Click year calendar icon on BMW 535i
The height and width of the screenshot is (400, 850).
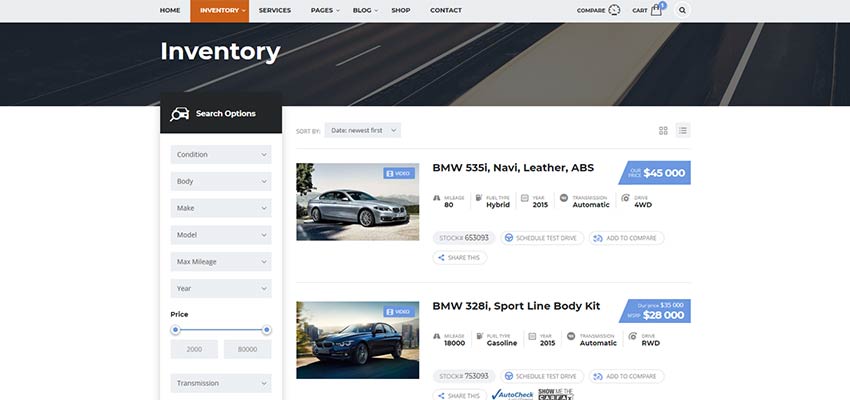[x=524, y=198]
